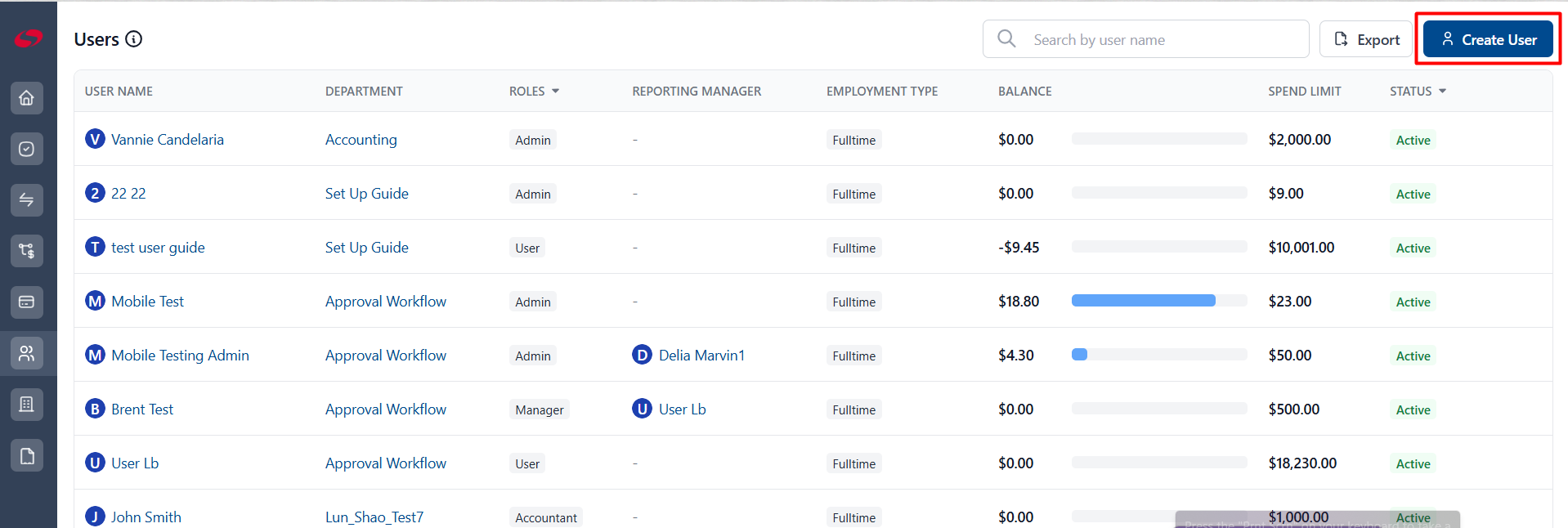Open Mobile Testing Admin user link
Screen dimensions: 1568x528
coord(181,355)
